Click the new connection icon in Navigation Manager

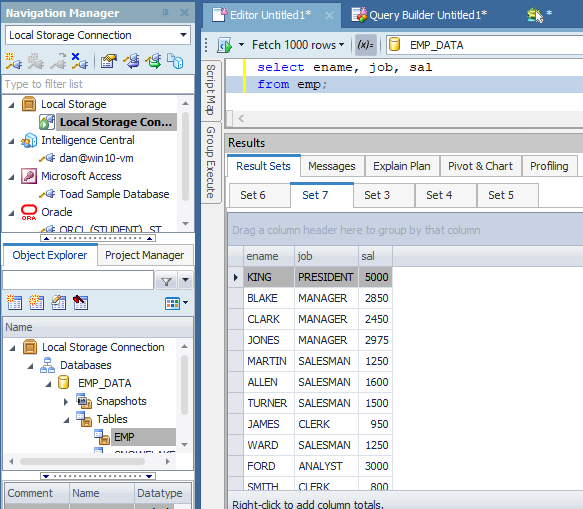14,61
